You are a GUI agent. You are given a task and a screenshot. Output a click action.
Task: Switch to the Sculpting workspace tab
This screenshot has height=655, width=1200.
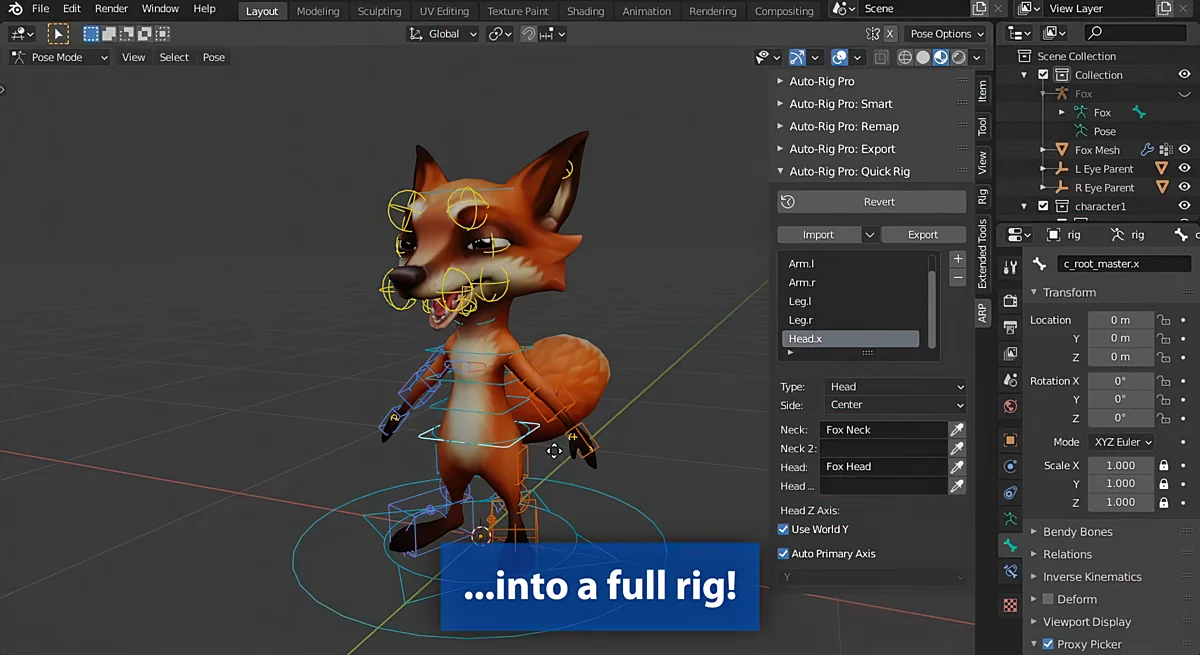[x=379, y=11]
